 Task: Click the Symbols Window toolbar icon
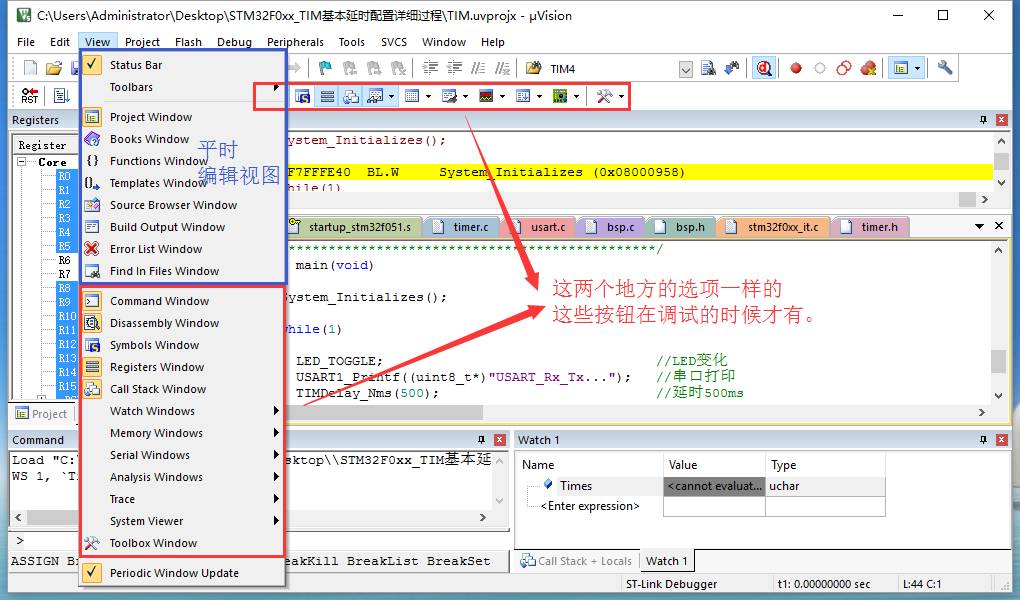click(x=302, y=96)
